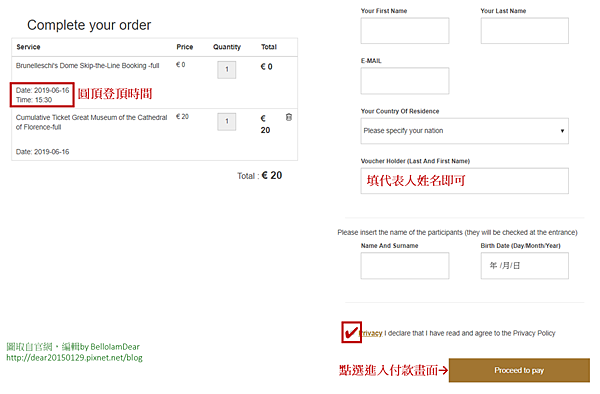Viewport: 600px width, 394px height.
Task: Click the pixnet blog URL watermark
Action: point(74,358)
